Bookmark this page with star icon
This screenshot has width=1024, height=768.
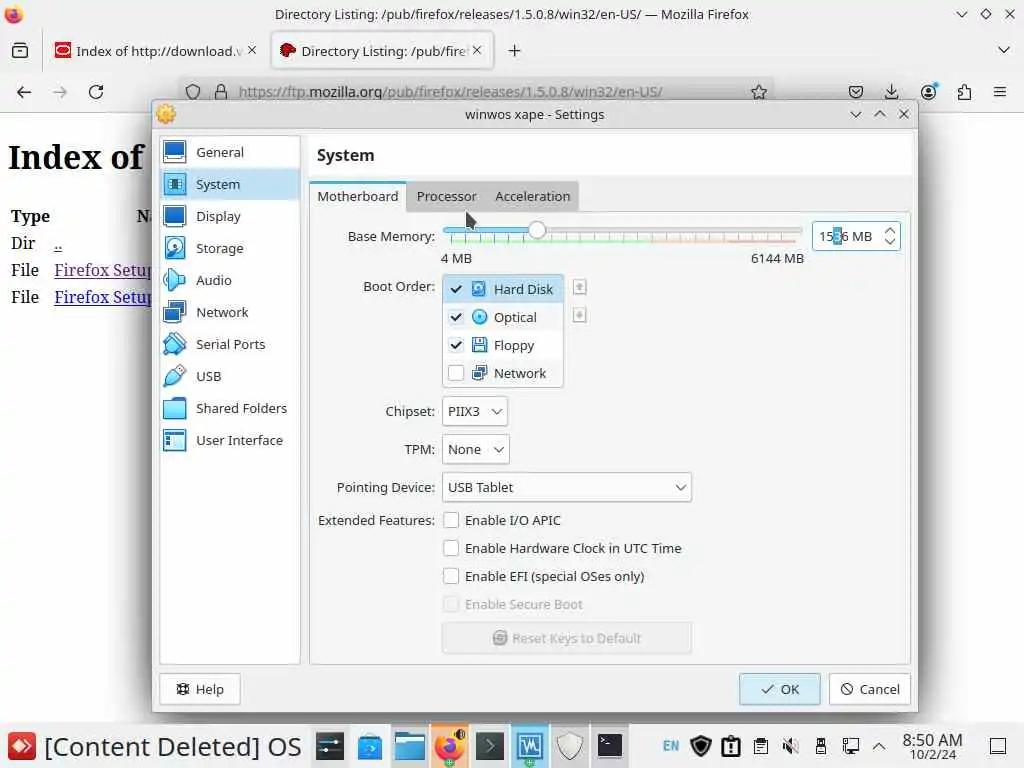point(758,92)
